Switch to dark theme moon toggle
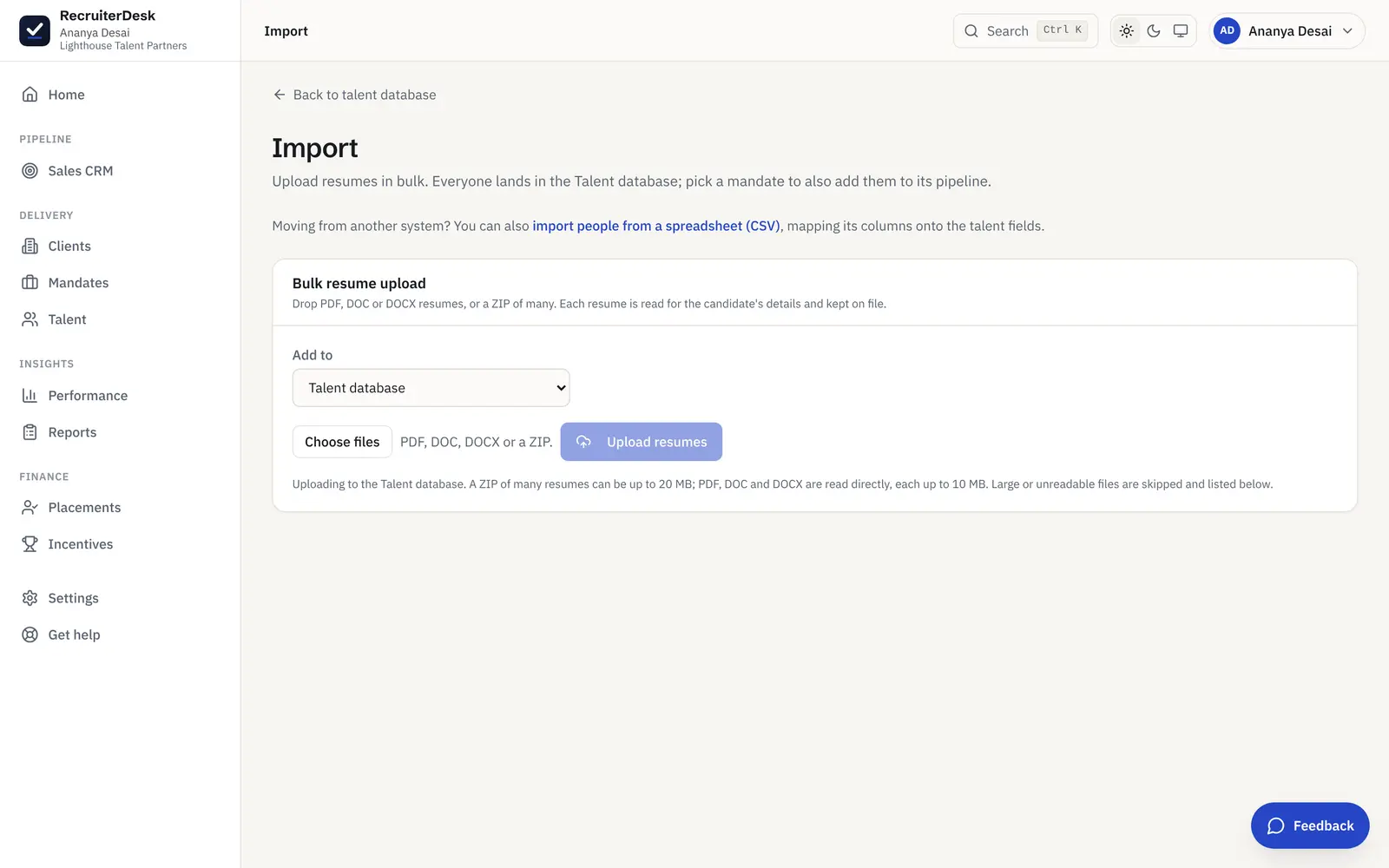Screen dimensions: 1389x868 click(1154, 31)
